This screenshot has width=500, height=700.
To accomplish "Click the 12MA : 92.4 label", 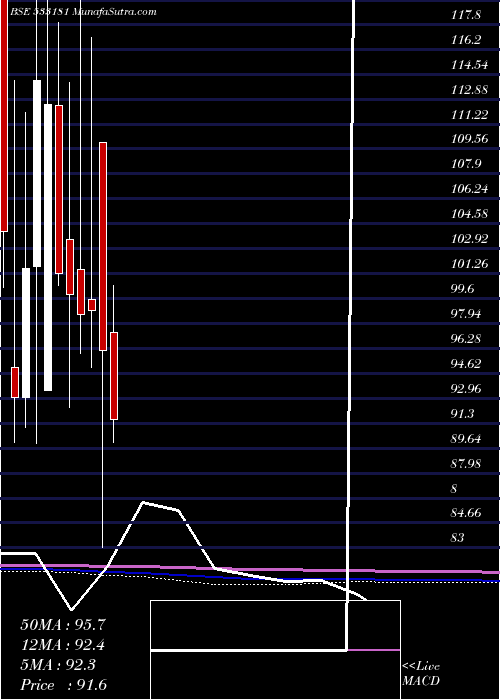I will [x=63, y=645].
